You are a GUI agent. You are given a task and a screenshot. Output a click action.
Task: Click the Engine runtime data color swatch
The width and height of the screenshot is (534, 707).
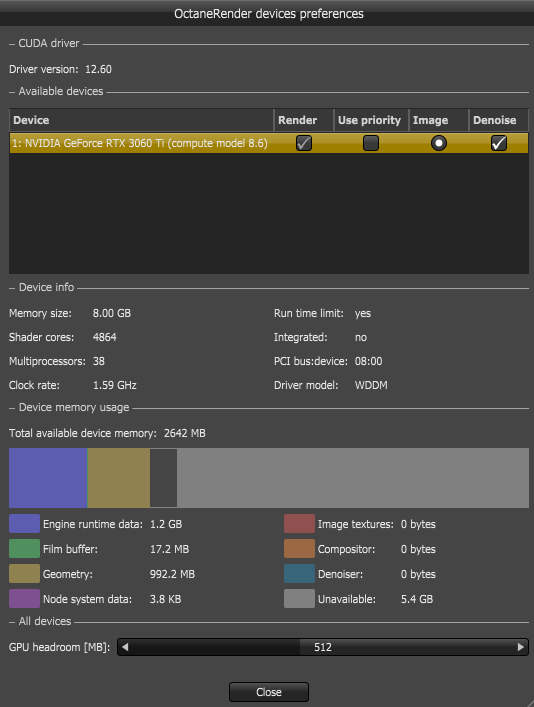click(x=24, y=524)
